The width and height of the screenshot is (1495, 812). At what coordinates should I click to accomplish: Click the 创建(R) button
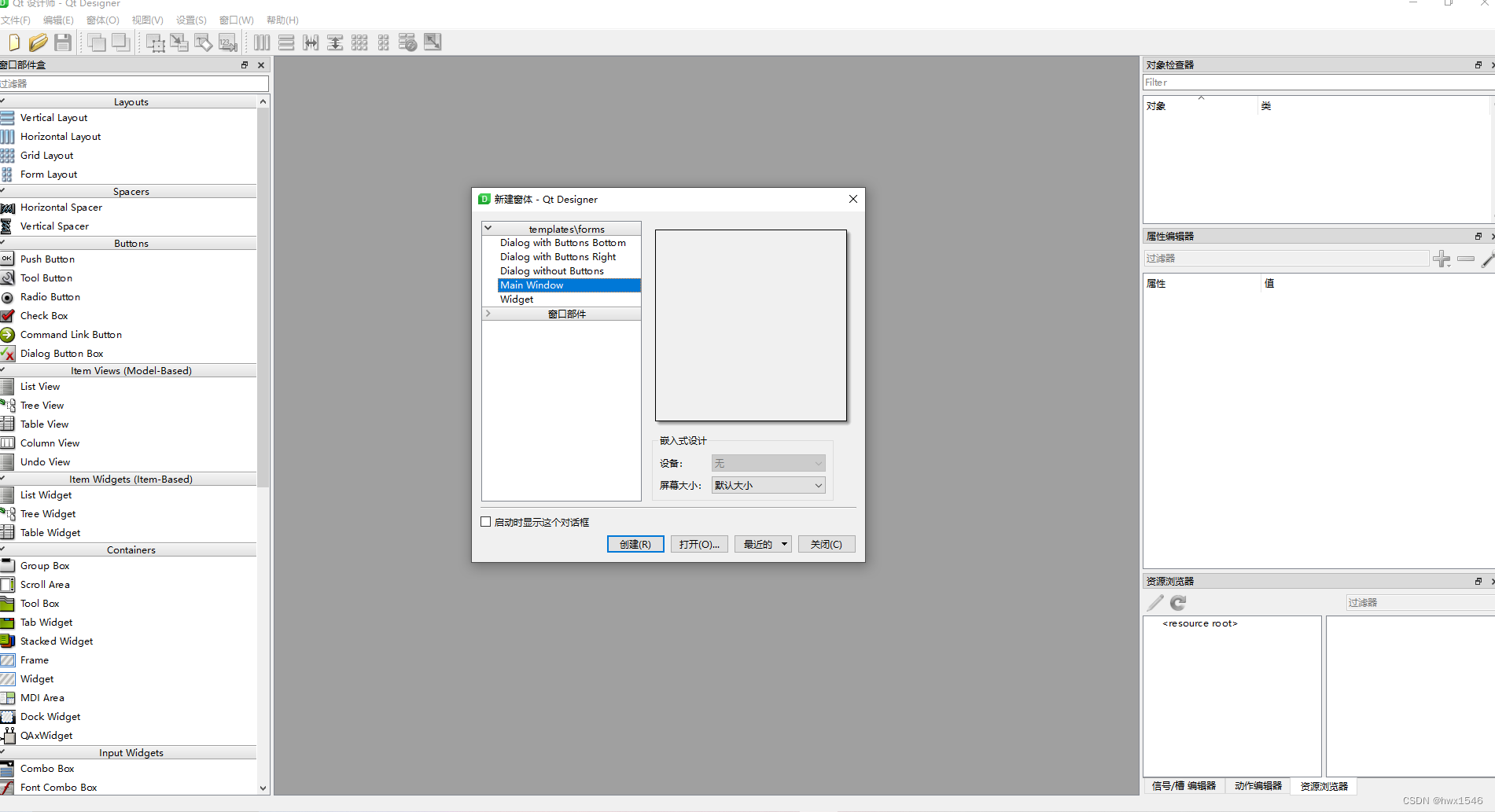pos(635,544)
